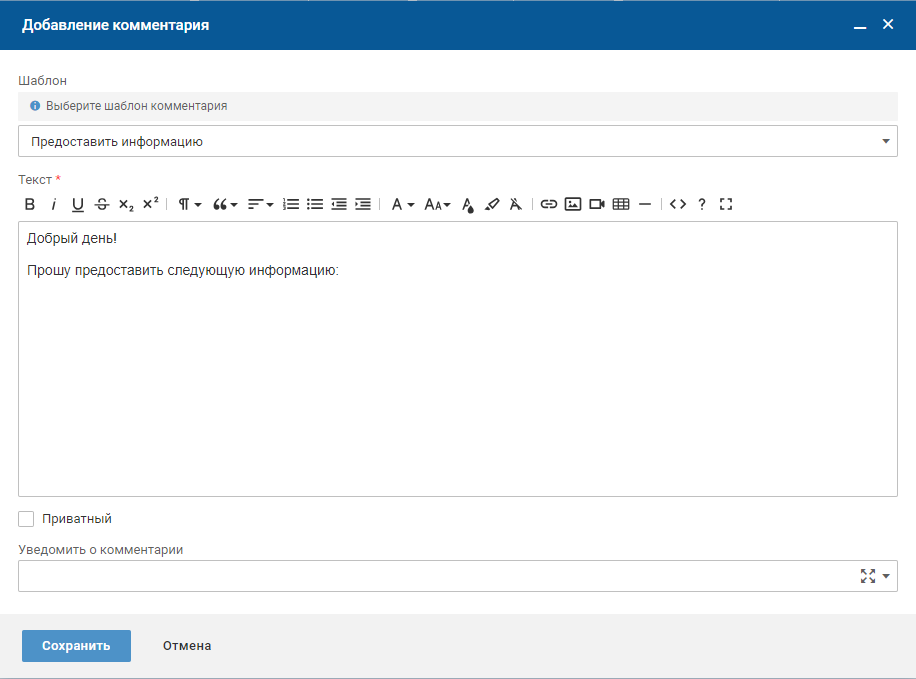Toggle superscript formatting
The height and width of the screenshot is (679, 916).
[x=150, y=204]
